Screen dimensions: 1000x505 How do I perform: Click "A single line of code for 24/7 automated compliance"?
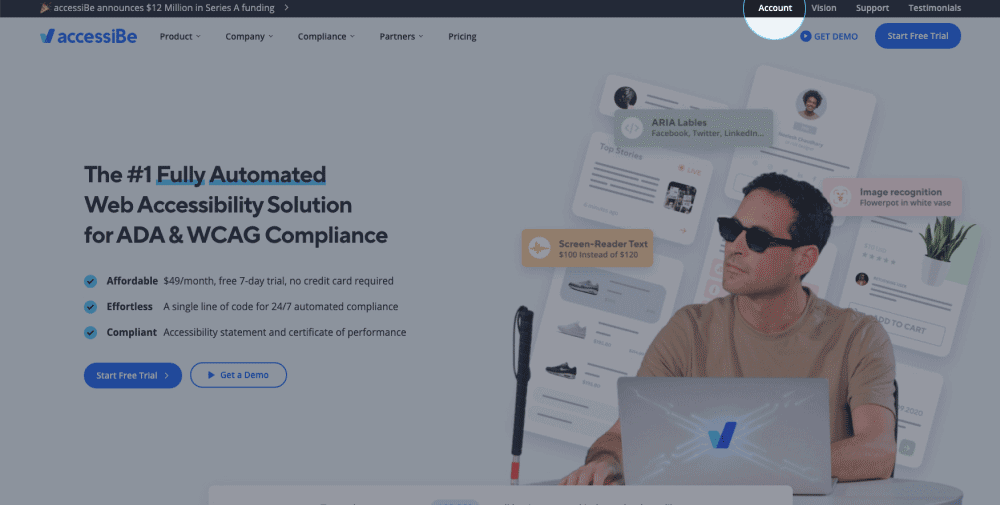tap(281, 307)
